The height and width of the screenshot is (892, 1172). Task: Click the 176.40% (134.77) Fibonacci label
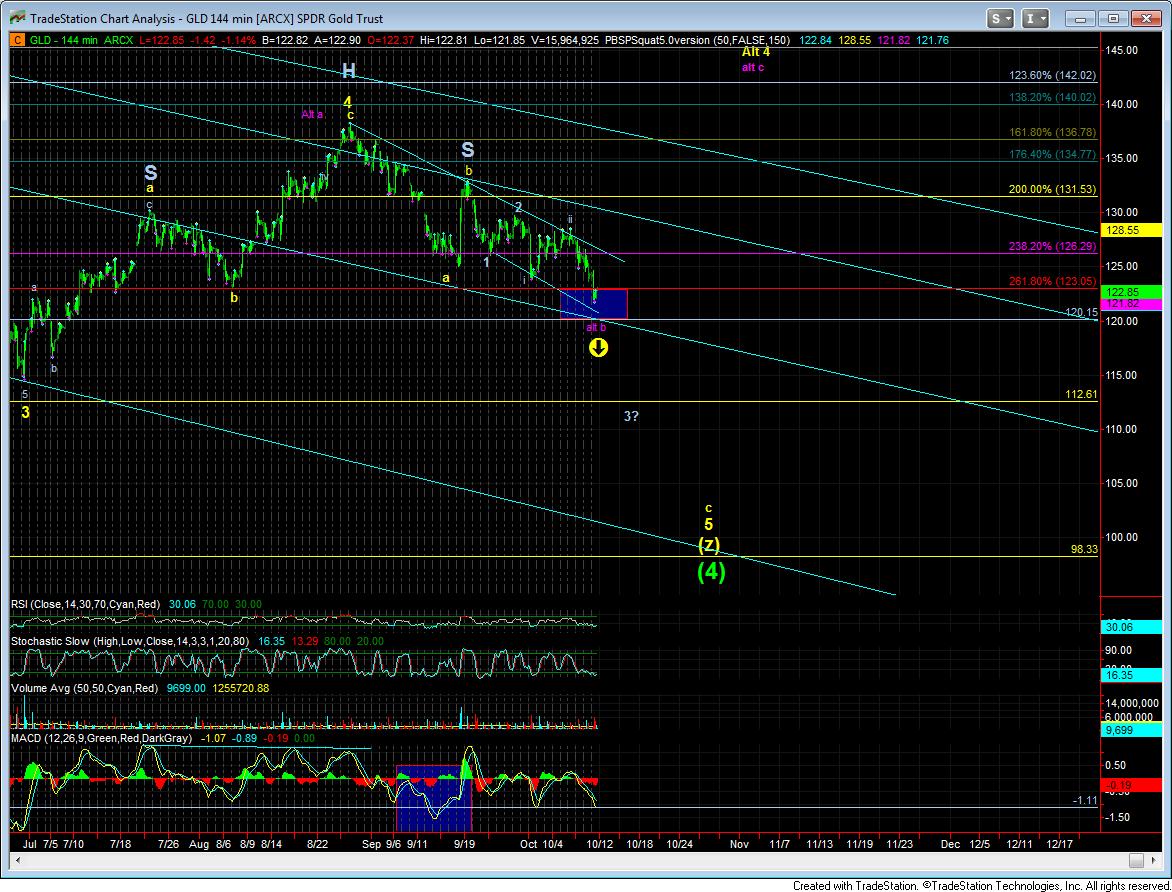(1052, 154)
